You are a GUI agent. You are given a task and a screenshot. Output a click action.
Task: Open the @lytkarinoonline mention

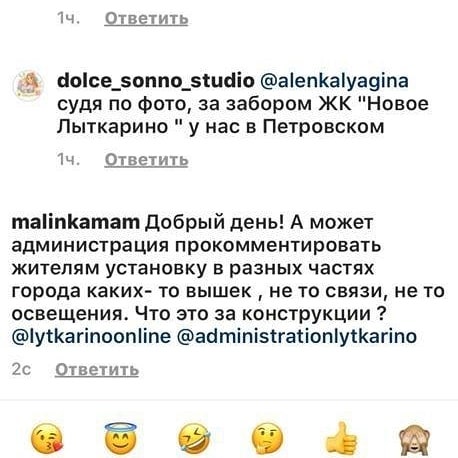pyautogui.click(x=91, y=337)
